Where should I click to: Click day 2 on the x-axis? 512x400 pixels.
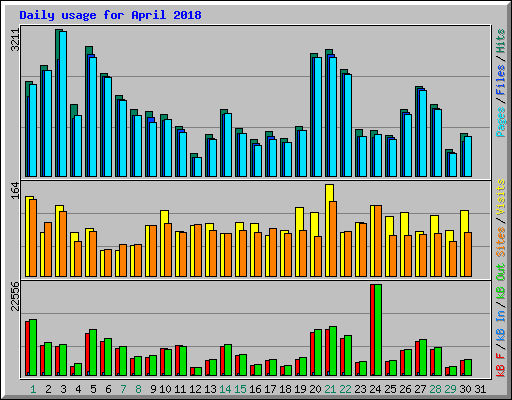click(x=48, y=389)
